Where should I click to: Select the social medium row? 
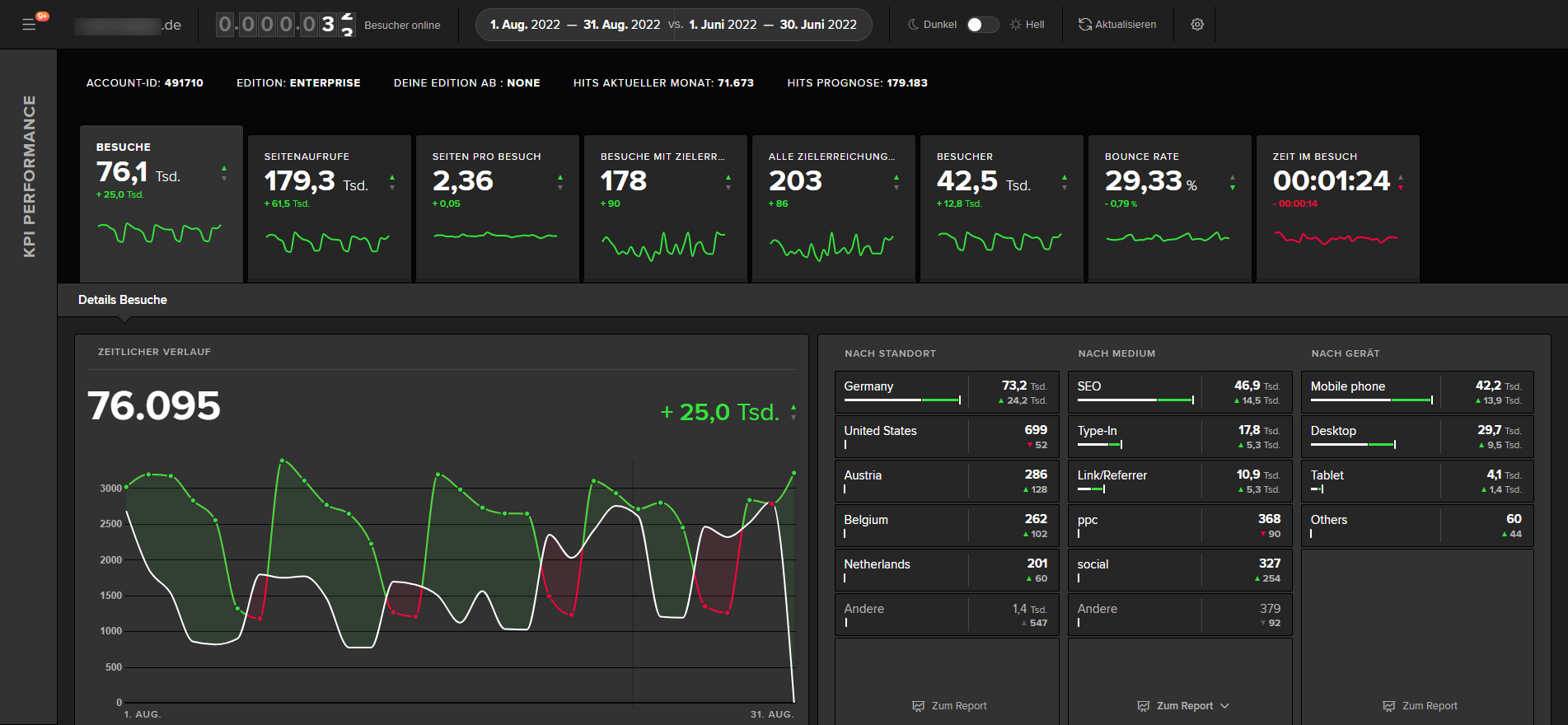[1180, 570]
